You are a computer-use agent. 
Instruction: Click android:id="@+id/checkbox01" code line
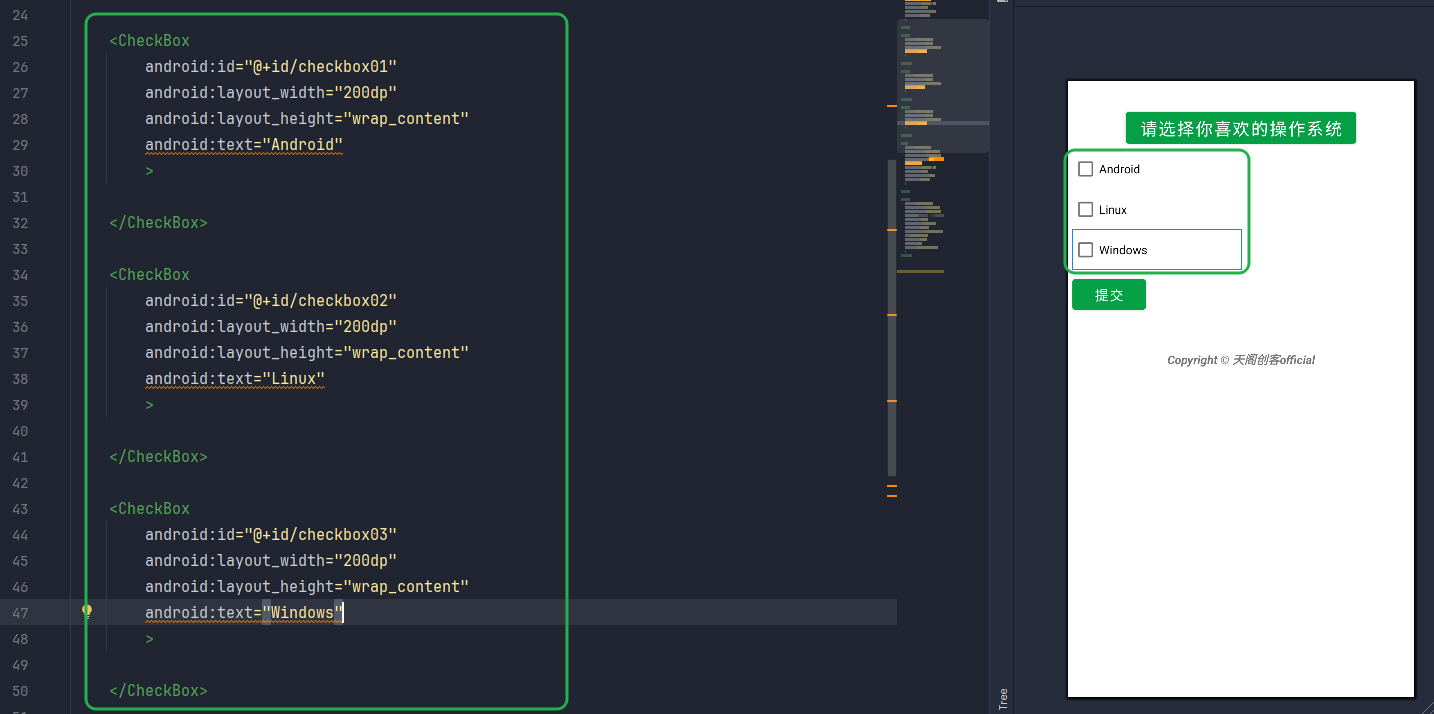pyautogui.click(x=271, y=67)
